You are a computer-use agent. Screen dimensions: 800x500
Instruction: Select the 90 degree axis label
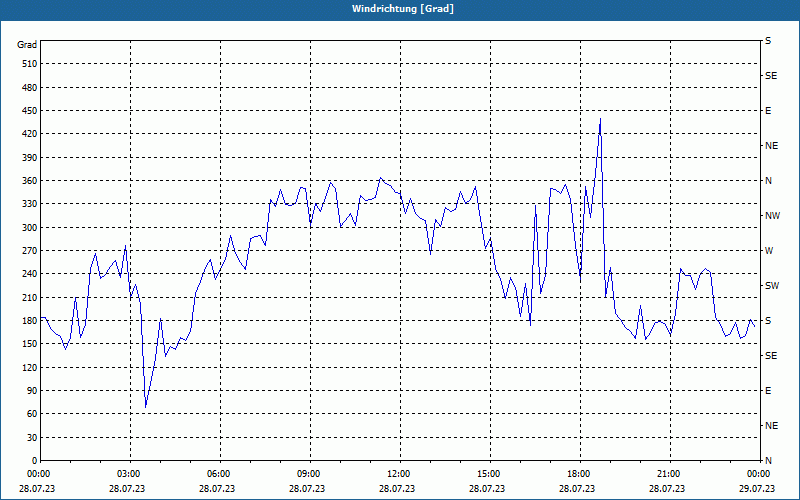(32, 391)
